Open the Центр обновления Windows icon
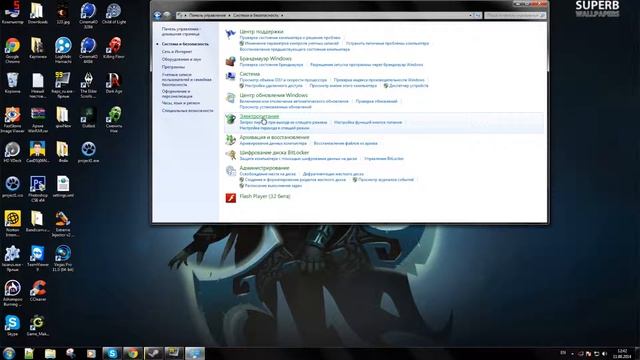Screen dimensions: 640x360 point(230,98)
